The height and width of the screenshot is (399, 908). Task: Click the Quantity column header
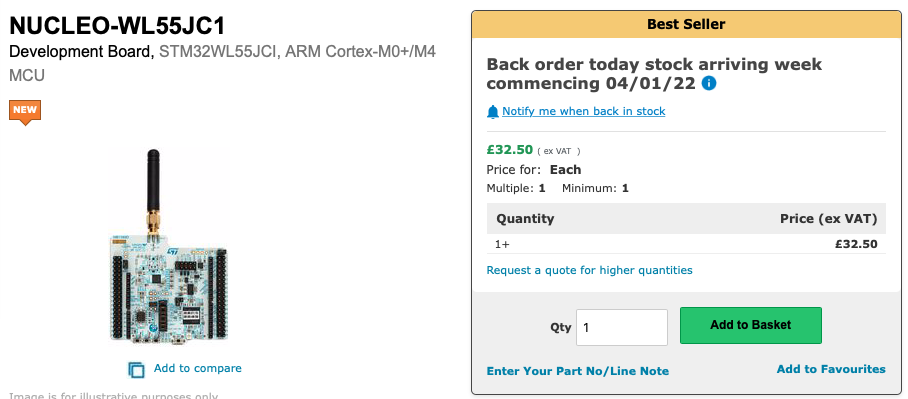point(525,218)
